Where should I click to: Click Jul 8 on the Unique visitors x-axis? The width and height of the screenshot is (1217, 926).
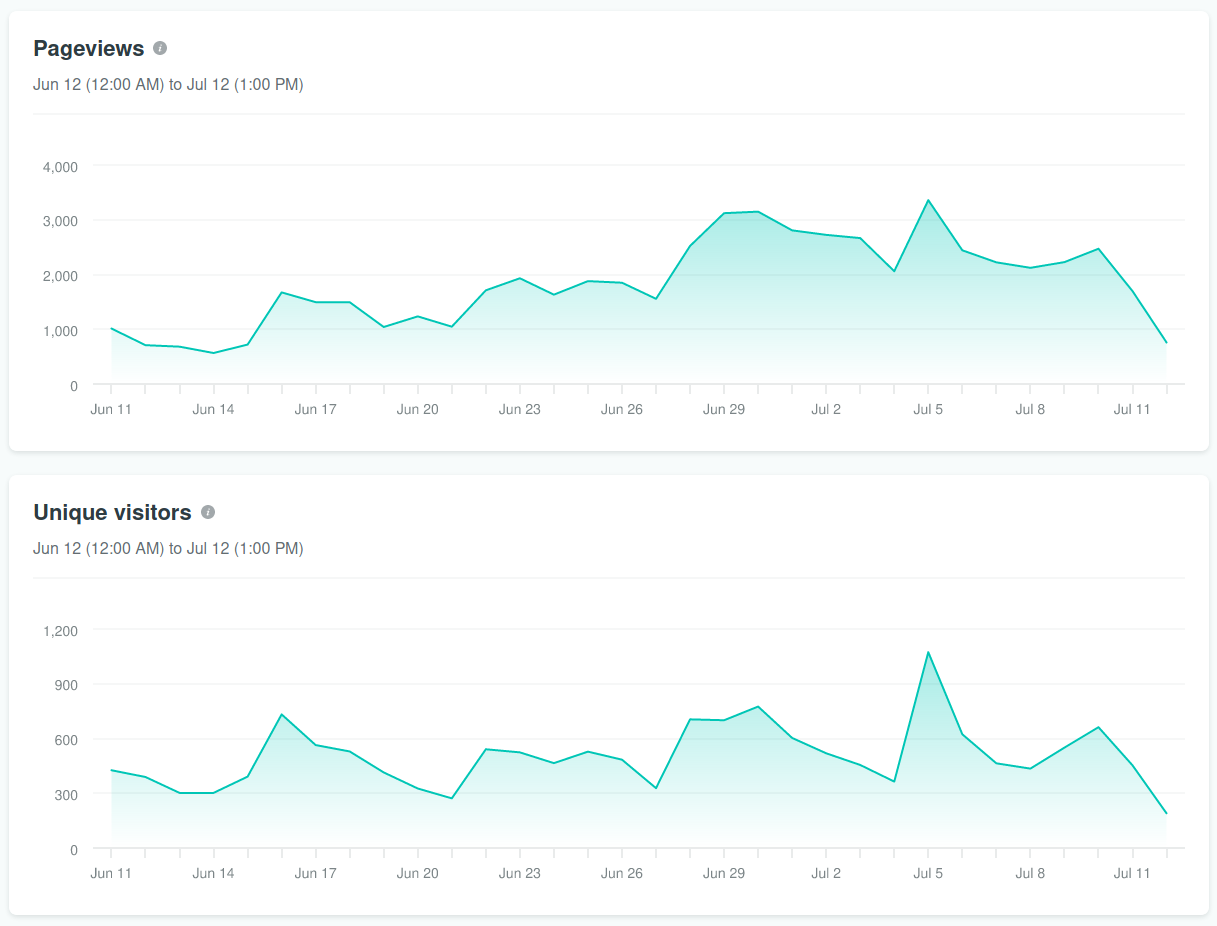point(1030,873)
